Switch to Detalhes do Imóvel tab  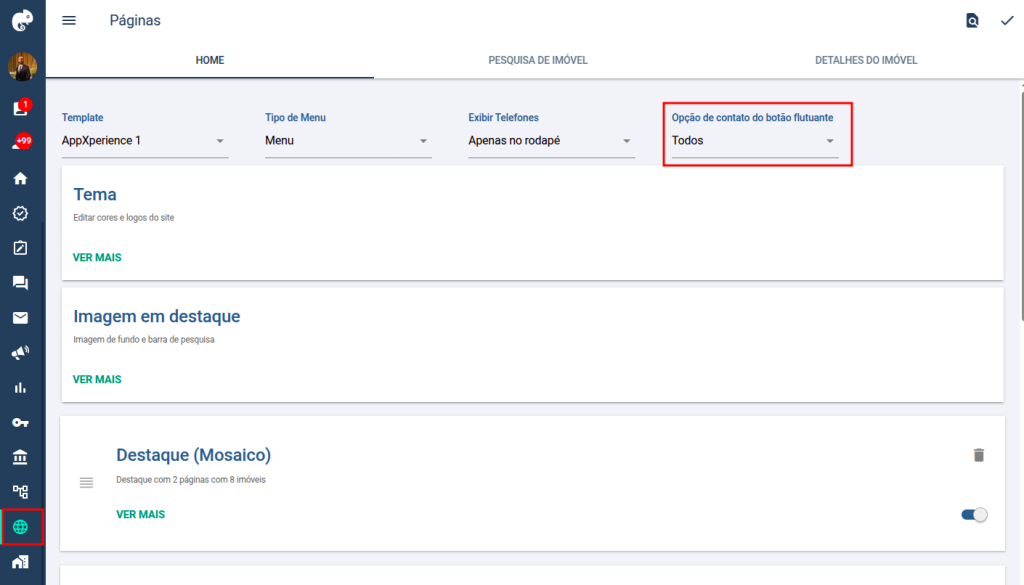866,60
